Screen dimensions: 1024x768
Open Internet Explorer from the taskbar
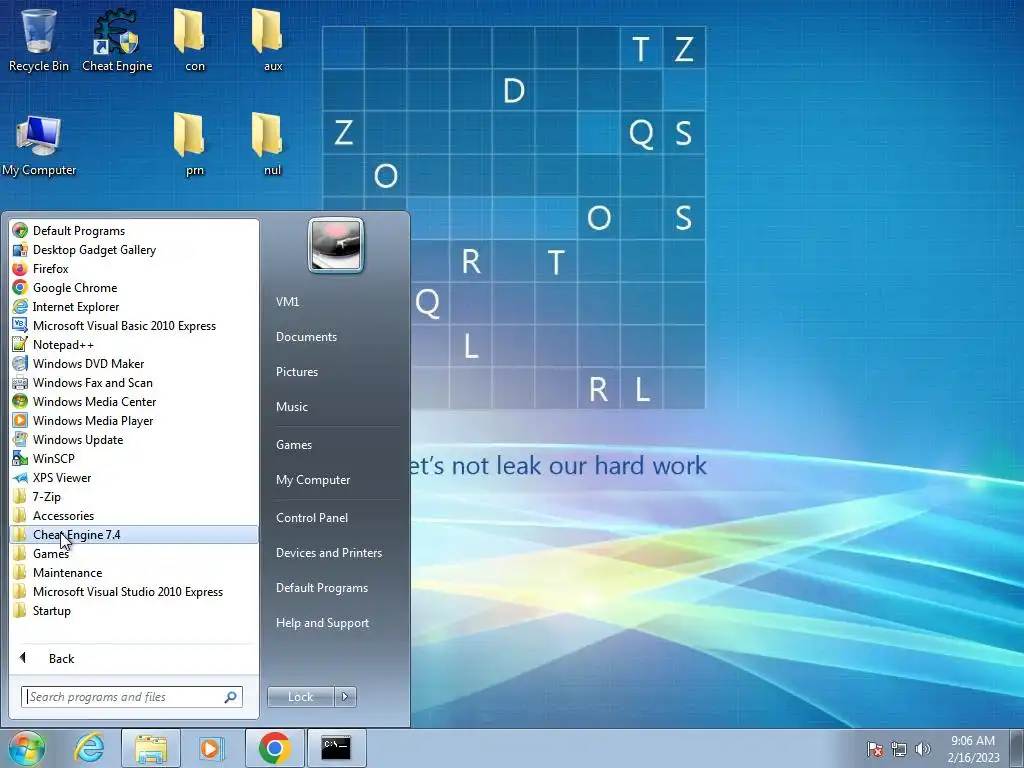click(x=89, y=748)
